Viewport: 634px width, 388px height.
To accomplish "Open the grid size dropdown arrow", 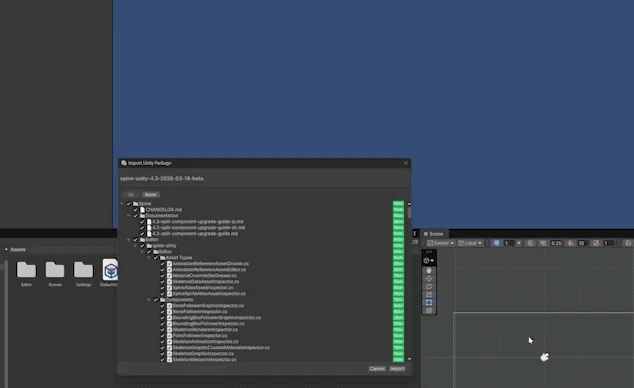I will [519, 243].
